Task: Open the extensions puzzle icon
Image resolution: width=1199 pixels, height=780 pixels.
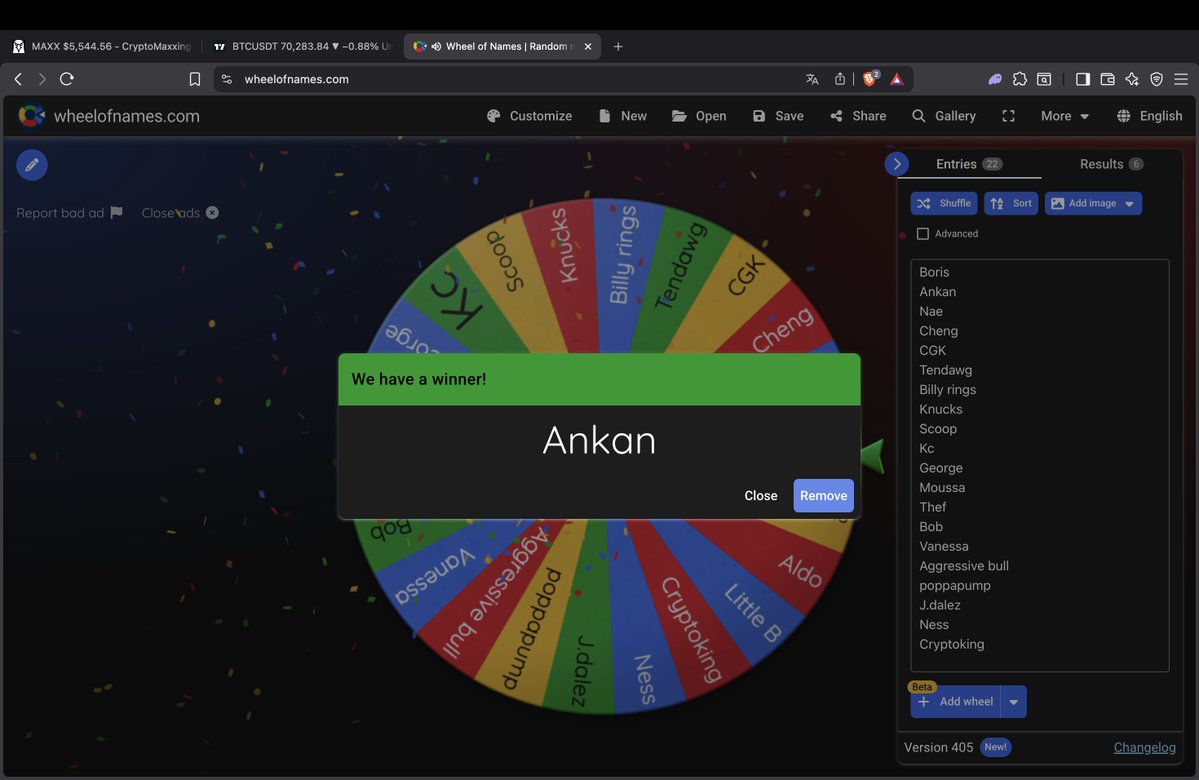Action: tap(1019, 79)
